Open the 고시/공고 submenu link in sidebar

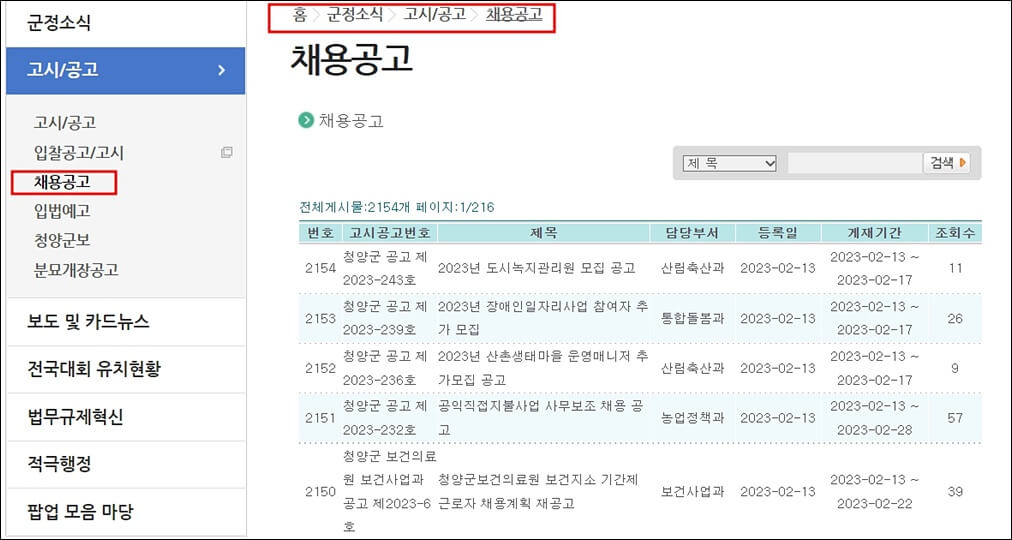pyautogui.click(x=65, y=123)
